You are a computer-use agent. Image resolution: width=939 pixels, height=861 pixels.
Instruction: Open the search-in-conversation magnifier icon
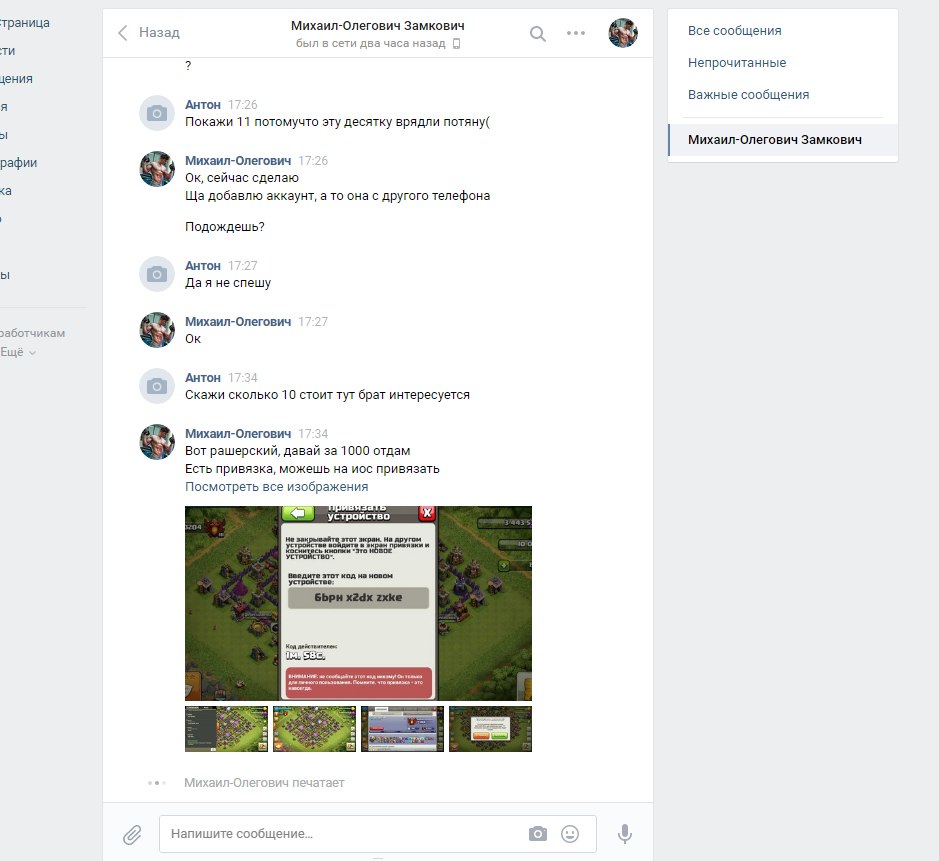tap(538, 34)
